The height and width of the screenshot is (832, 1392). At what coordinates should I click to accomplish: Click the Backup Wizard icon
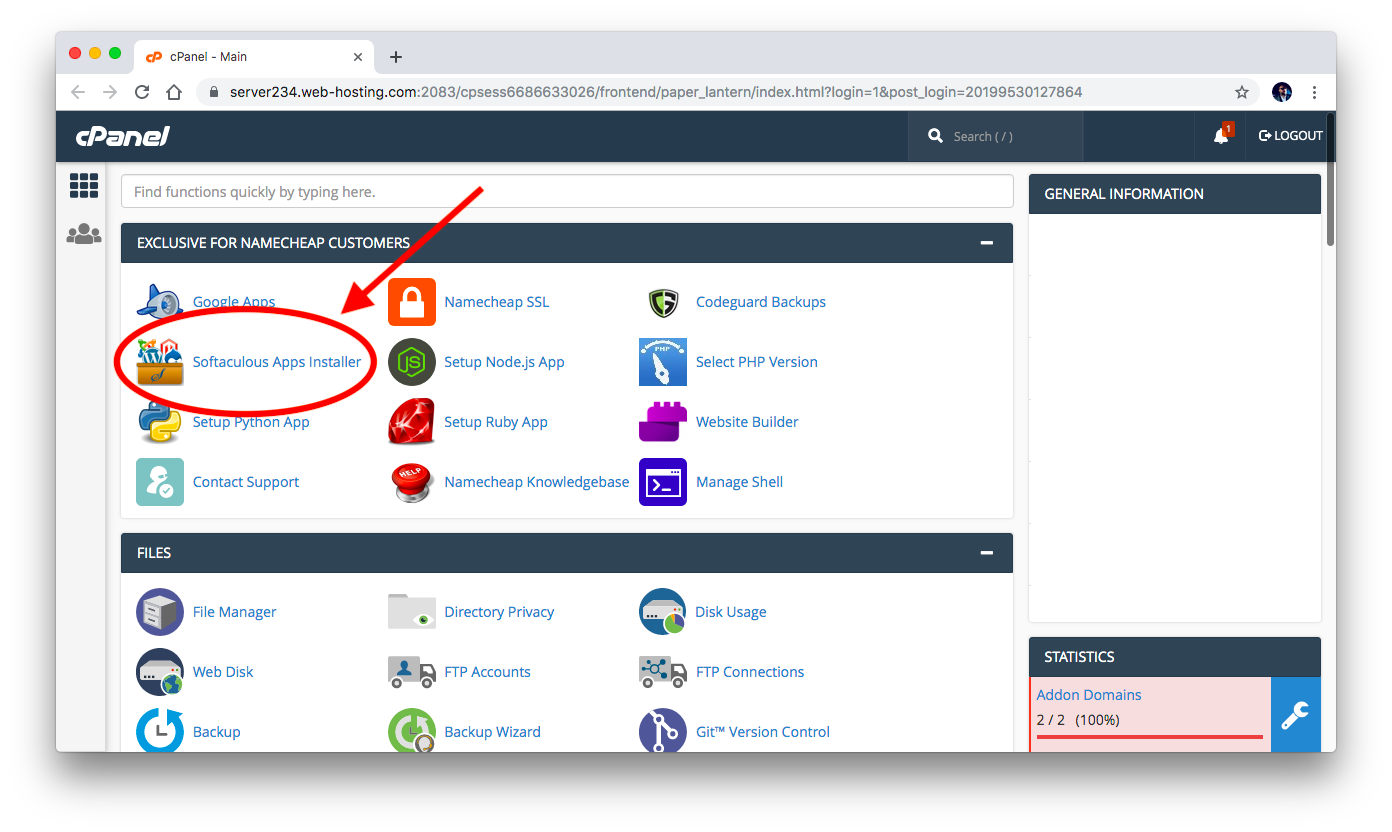[412, 730]
